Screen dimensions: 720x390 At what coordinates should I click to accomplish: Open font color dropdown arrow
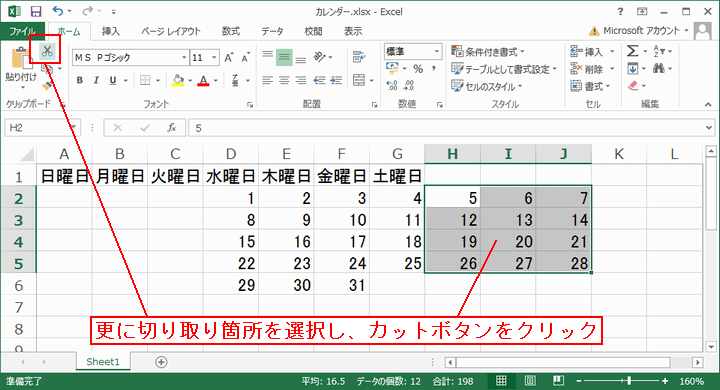pos(215,81)
